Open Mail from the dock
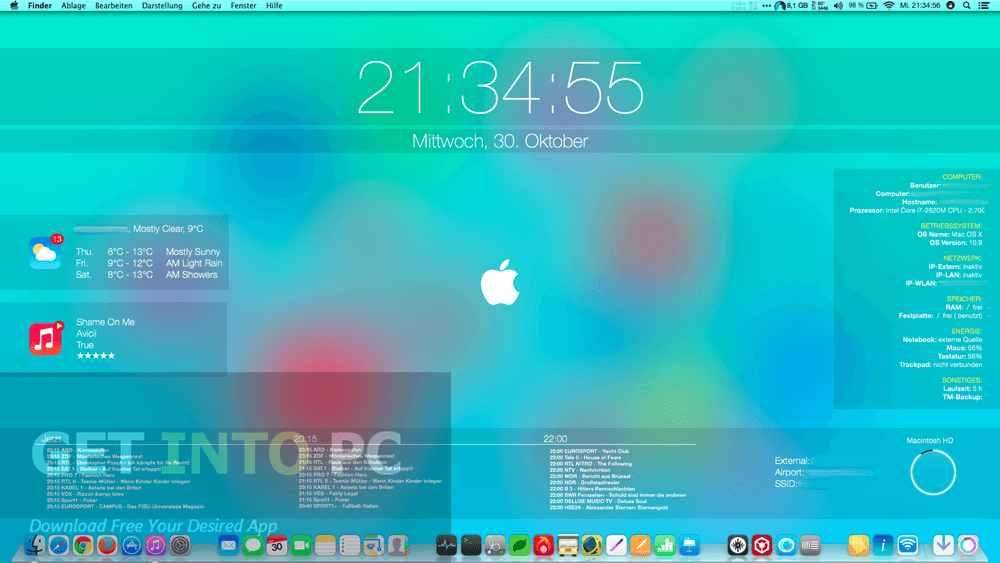This screenshot has width=1000, height=563. [228, 545]
